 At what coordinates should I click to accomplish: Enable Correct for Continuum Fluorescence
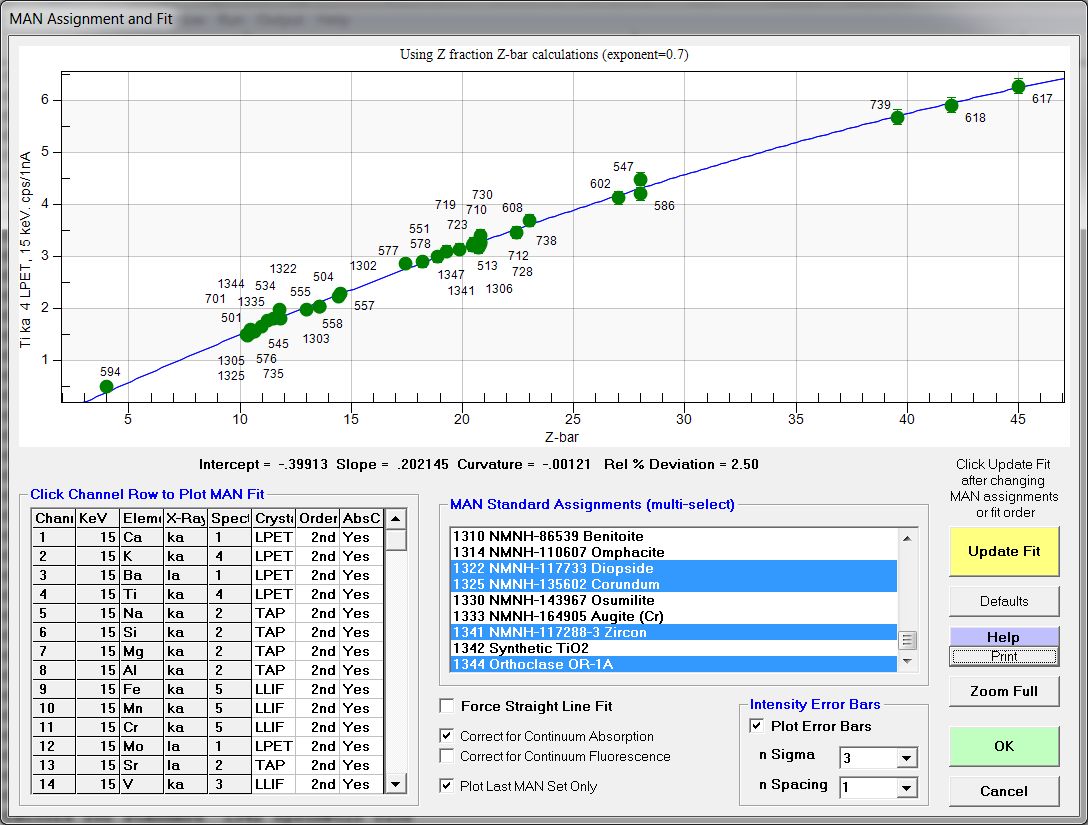point(447,756)
